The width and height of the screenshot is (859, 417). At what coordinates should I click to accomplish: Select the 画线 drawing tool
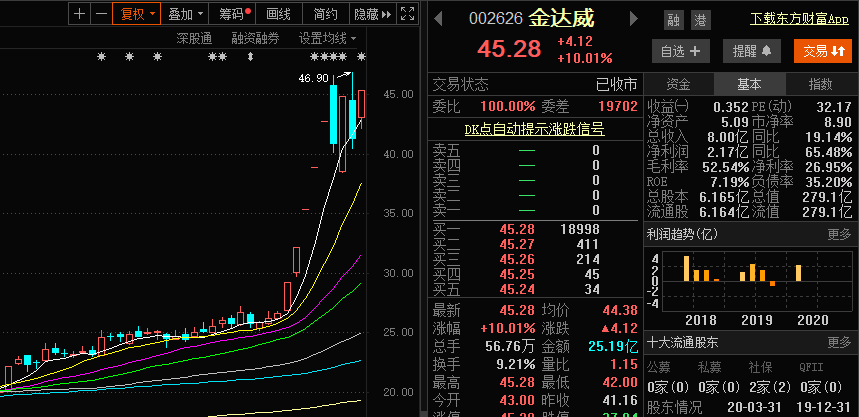tap(278, 14)
